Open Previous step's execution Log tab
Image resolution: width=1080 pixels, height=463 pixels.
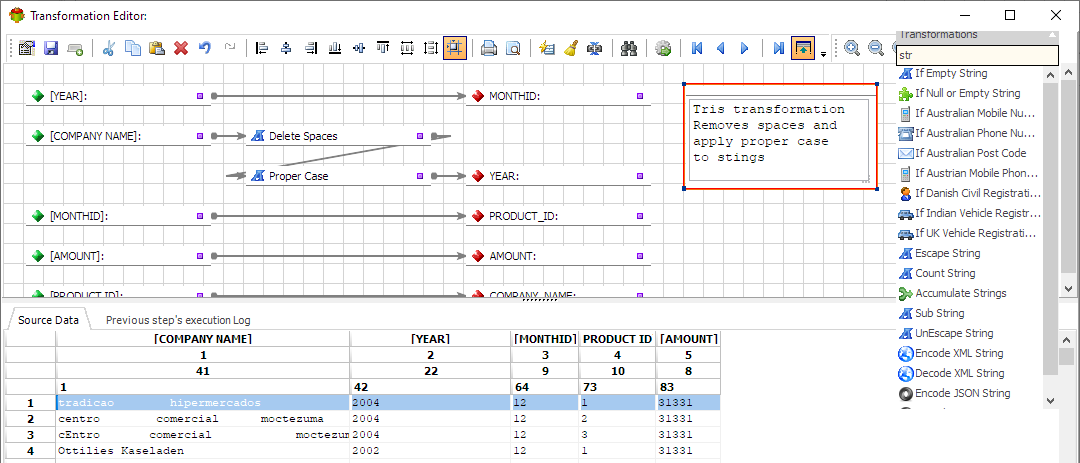click(x=178, y=320)
